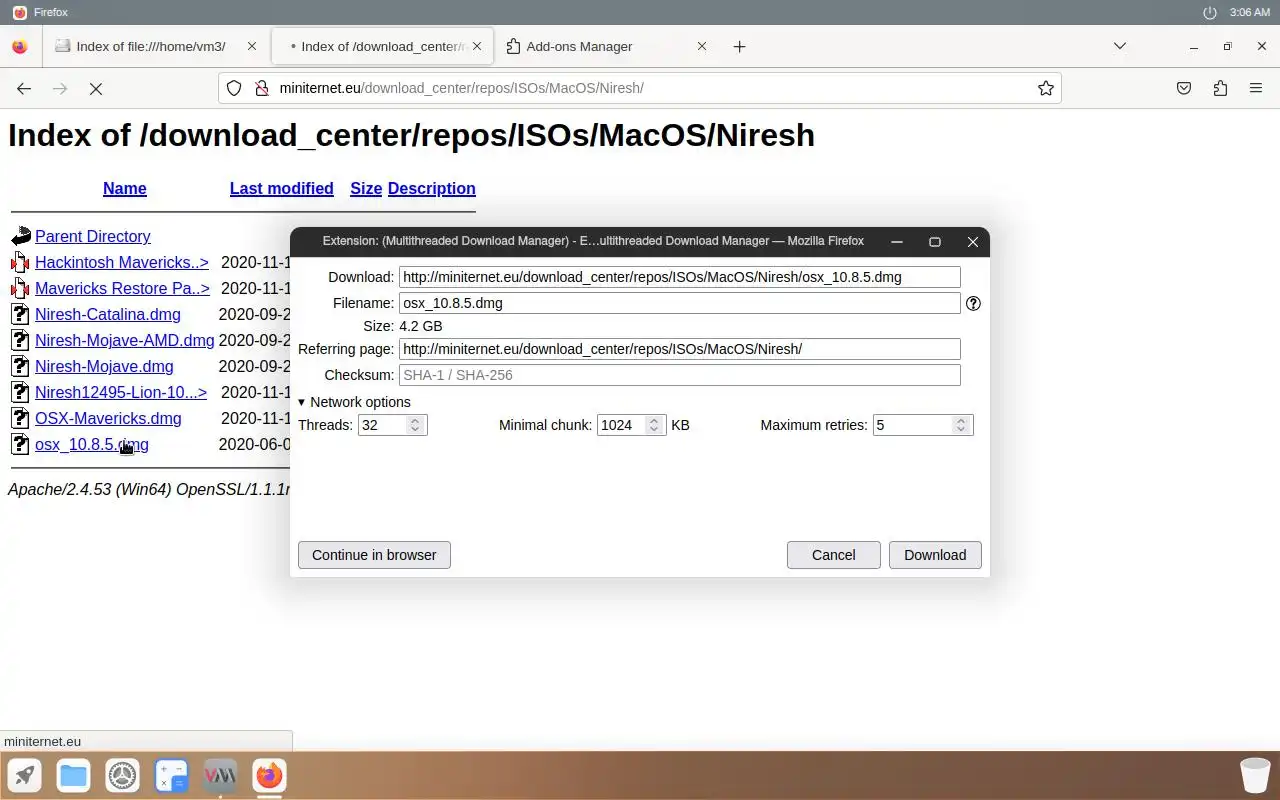Bookmark this page with the star icon
The image size is (1280, 800).
1046,88
